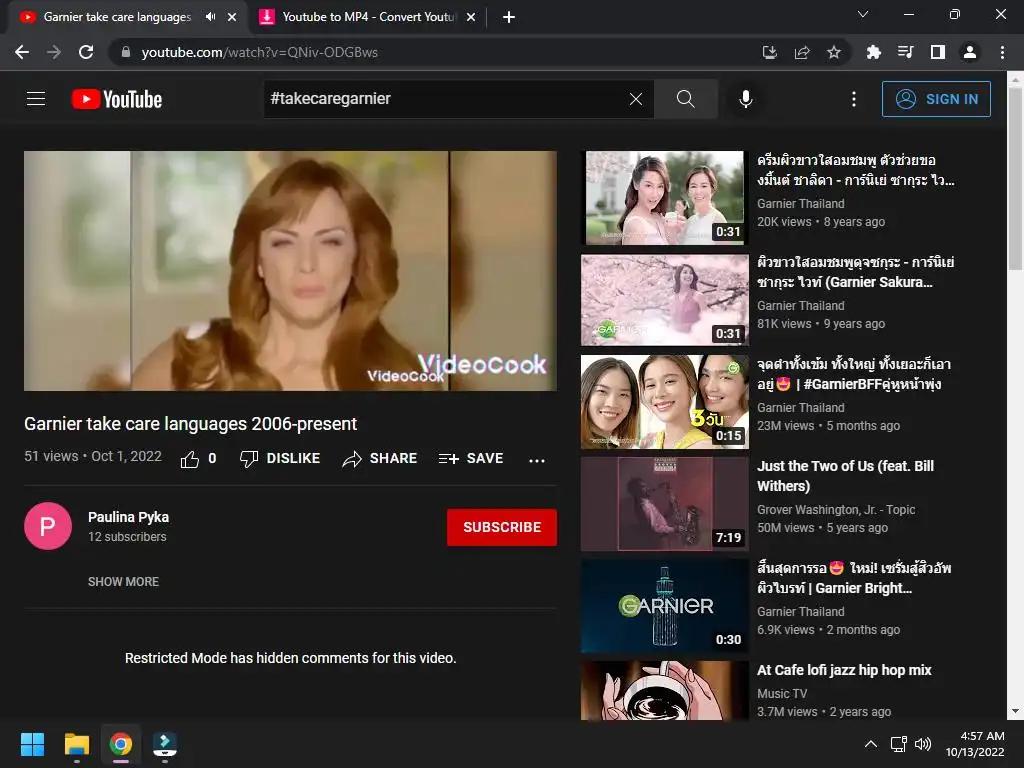
Task: Open YouTube settings three-dot menu
Action: coord(854,99)
